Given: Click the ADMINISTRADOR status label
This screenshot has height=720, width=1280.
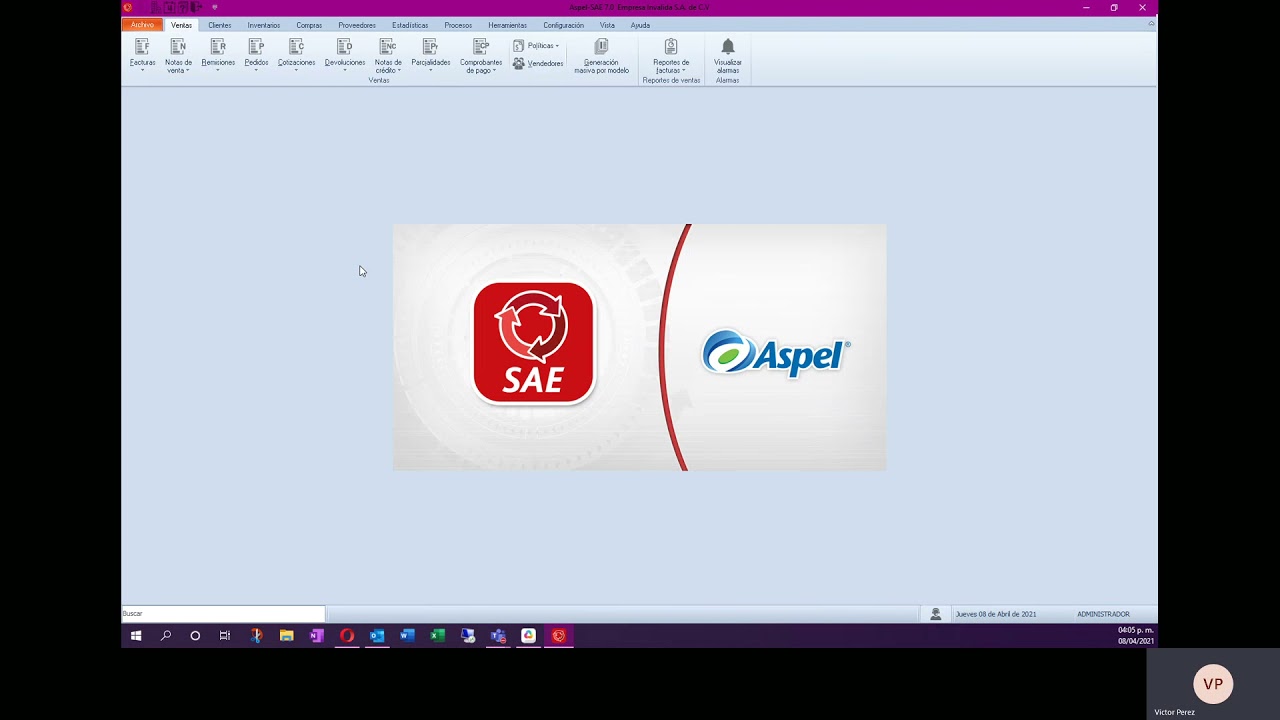Looking at the screenshot, I should coord(1103,614).
